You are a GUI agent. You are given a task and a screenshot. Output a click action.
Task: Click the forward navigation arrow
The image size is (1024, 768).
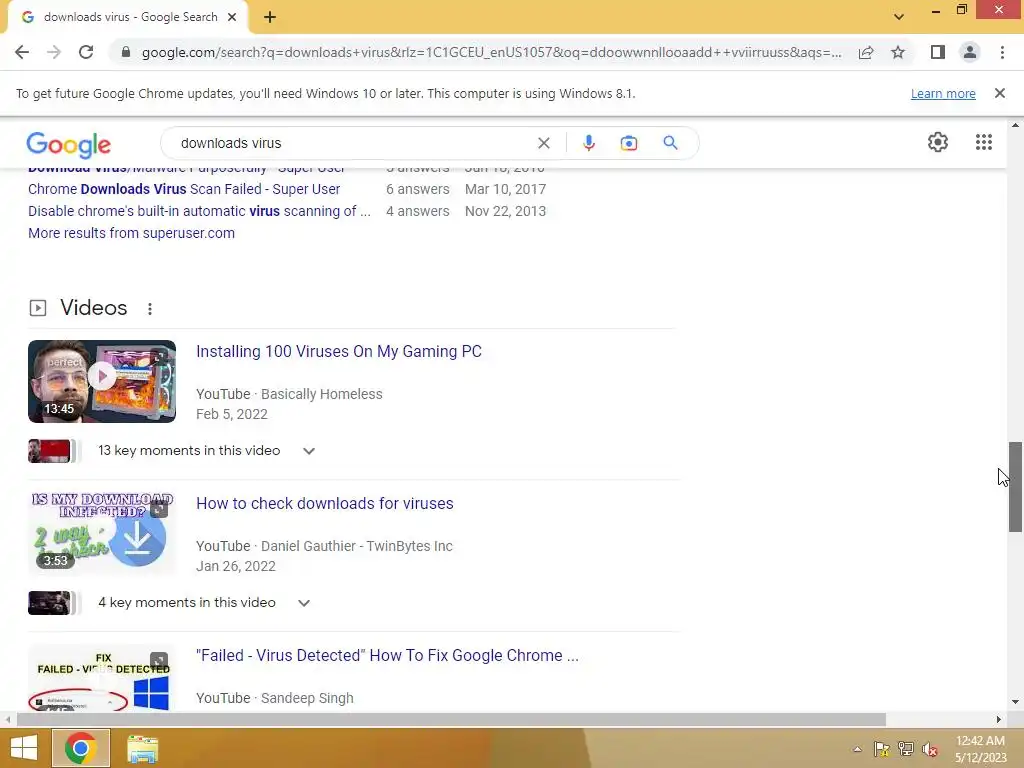[54, 52]
